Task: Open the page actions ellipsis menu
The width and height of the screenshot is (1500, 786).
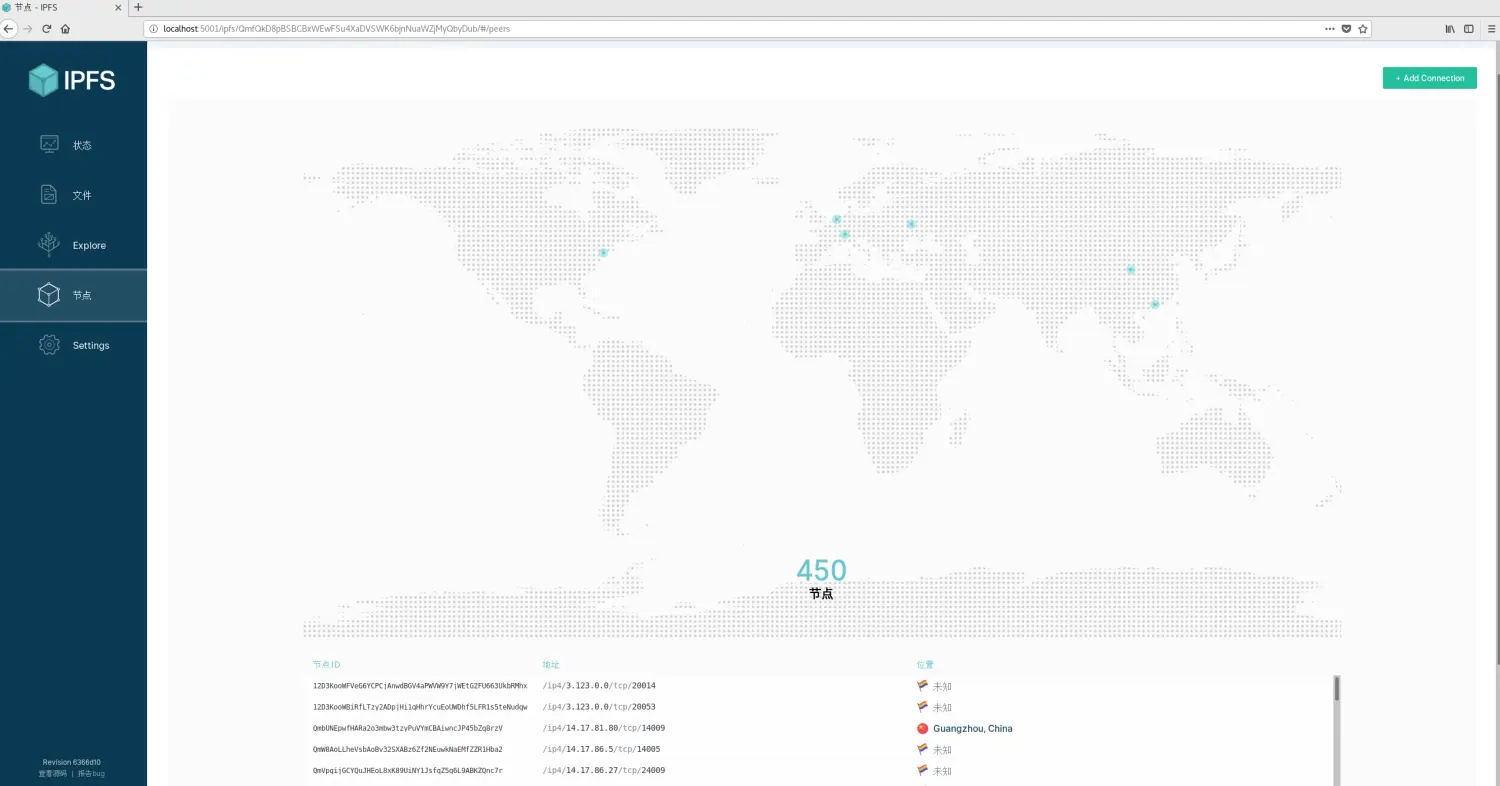Action: click(x=1329, y=29)
